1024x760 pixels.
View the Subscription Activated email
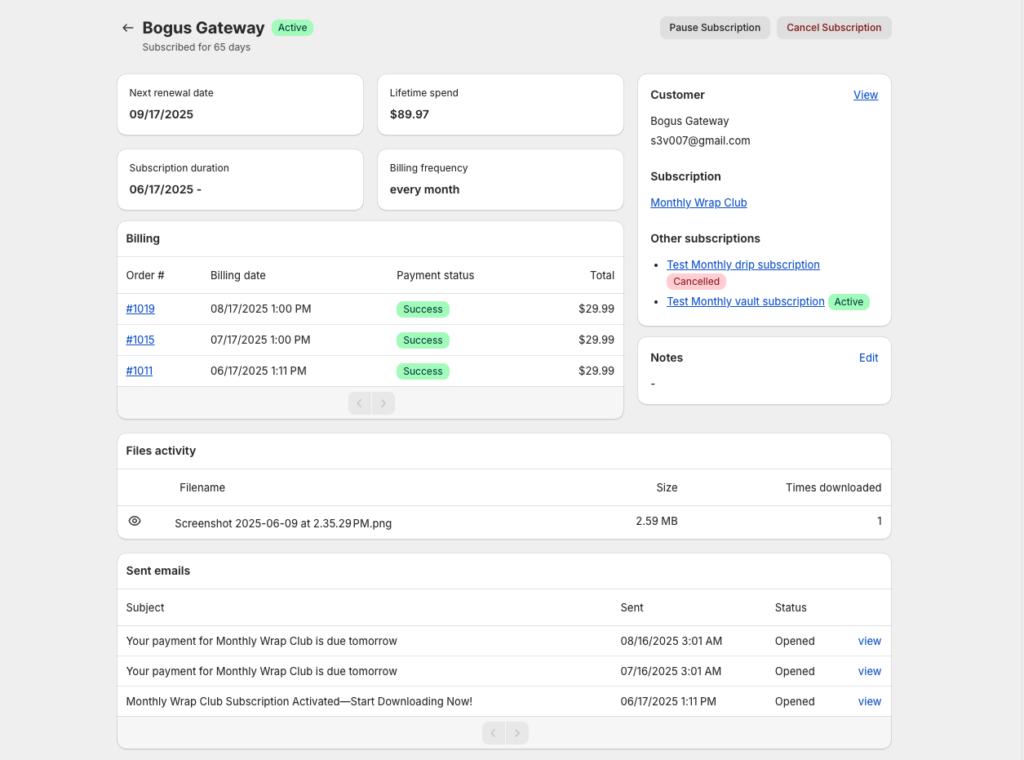869,701
